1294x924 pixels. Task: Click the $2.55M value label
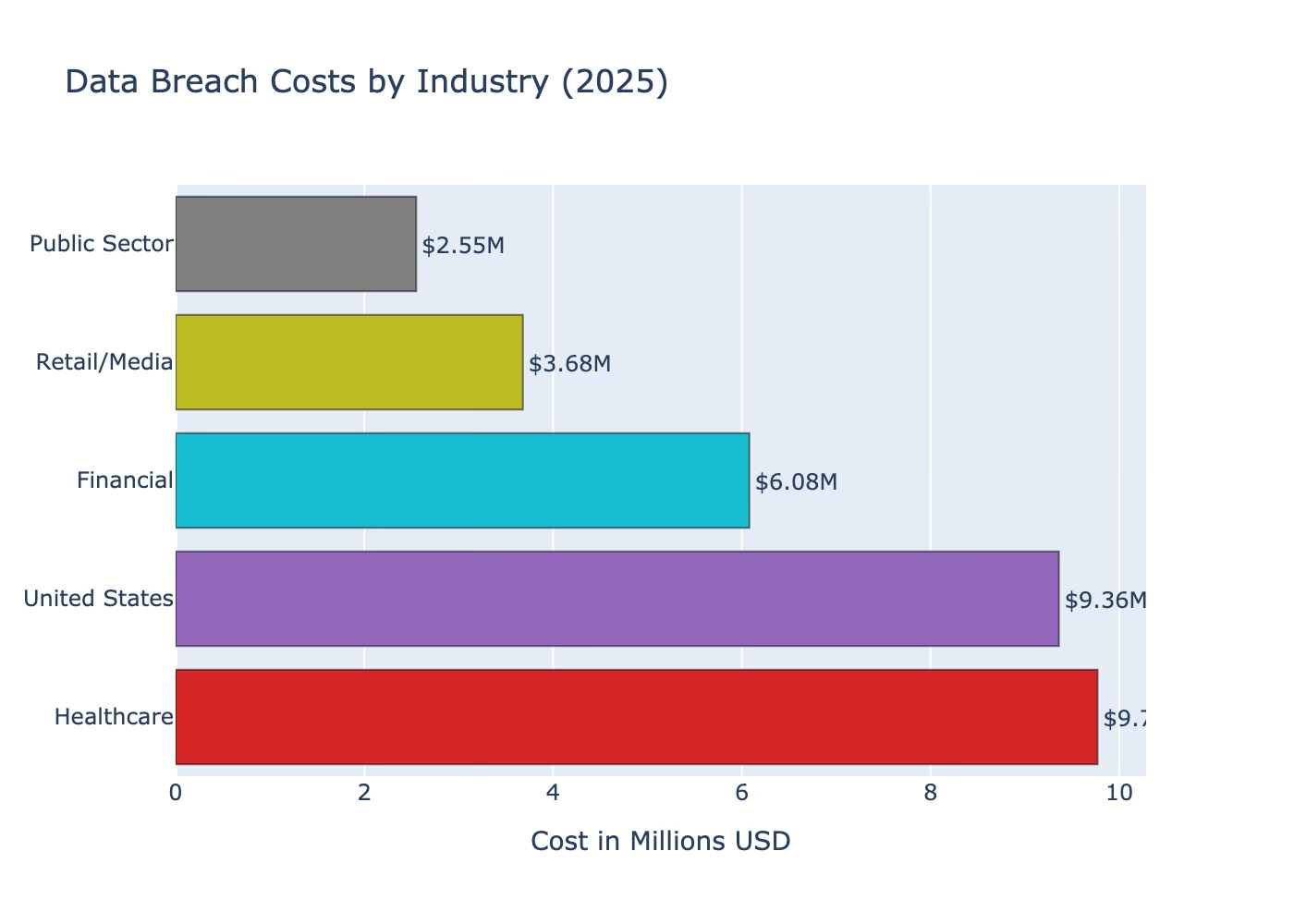pos(463,246)
